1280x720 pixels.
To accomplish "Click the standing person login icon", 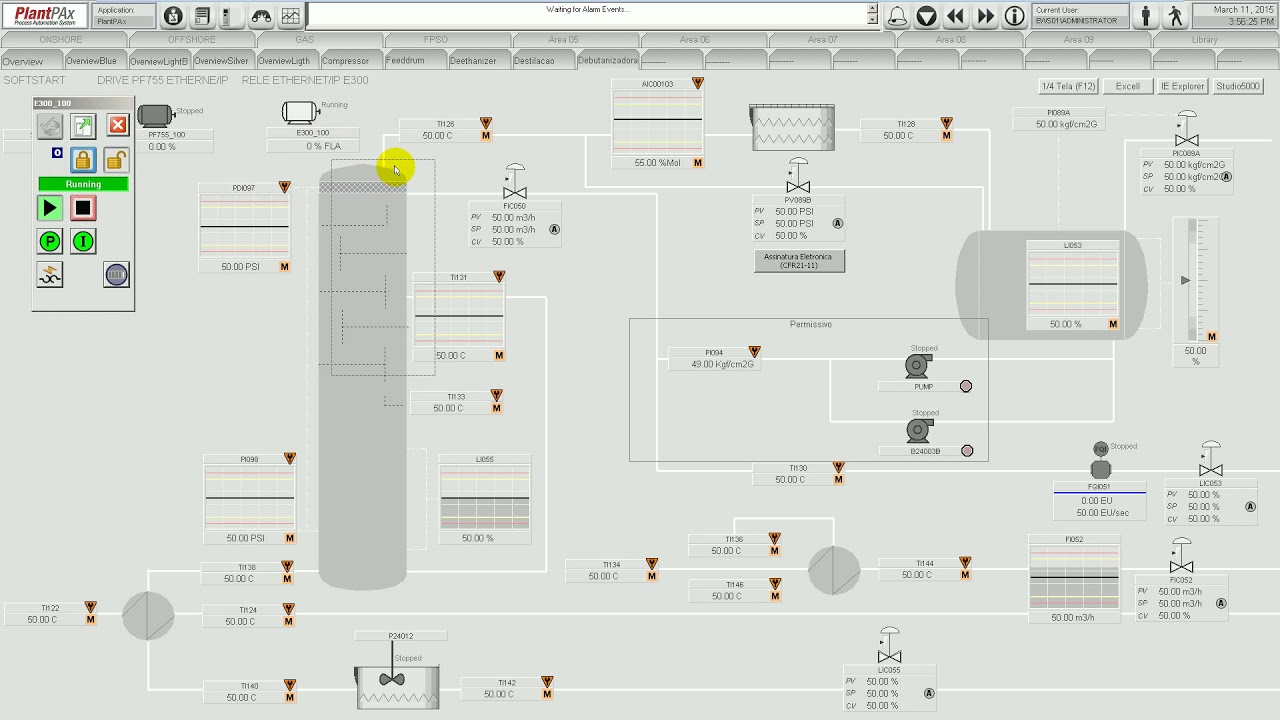I will coord(1146,16).
